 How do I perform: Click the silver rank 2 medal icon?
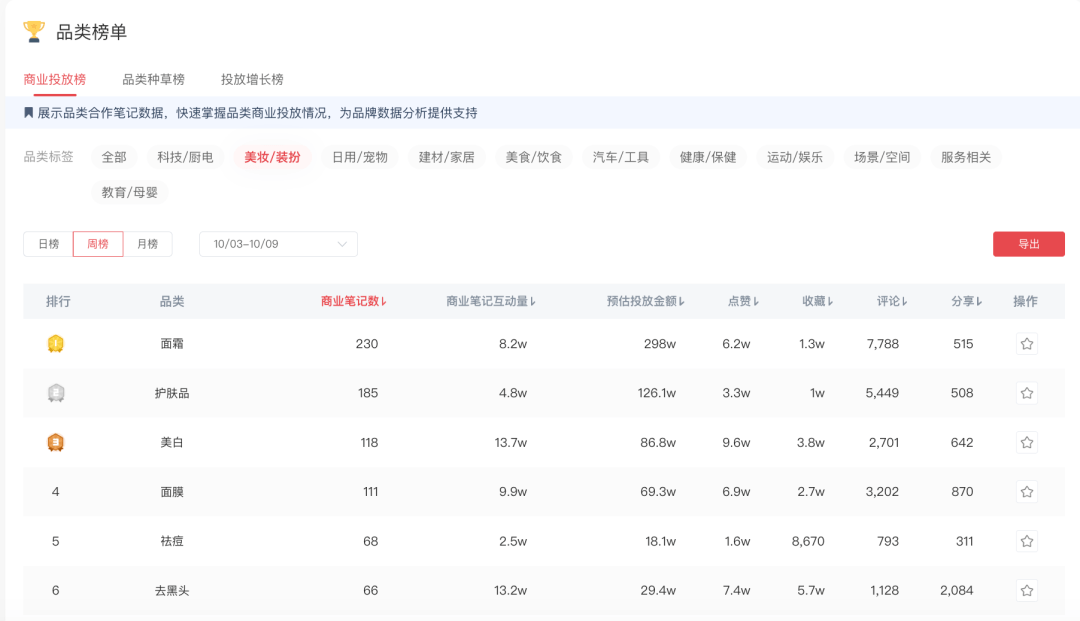(56, 393)
